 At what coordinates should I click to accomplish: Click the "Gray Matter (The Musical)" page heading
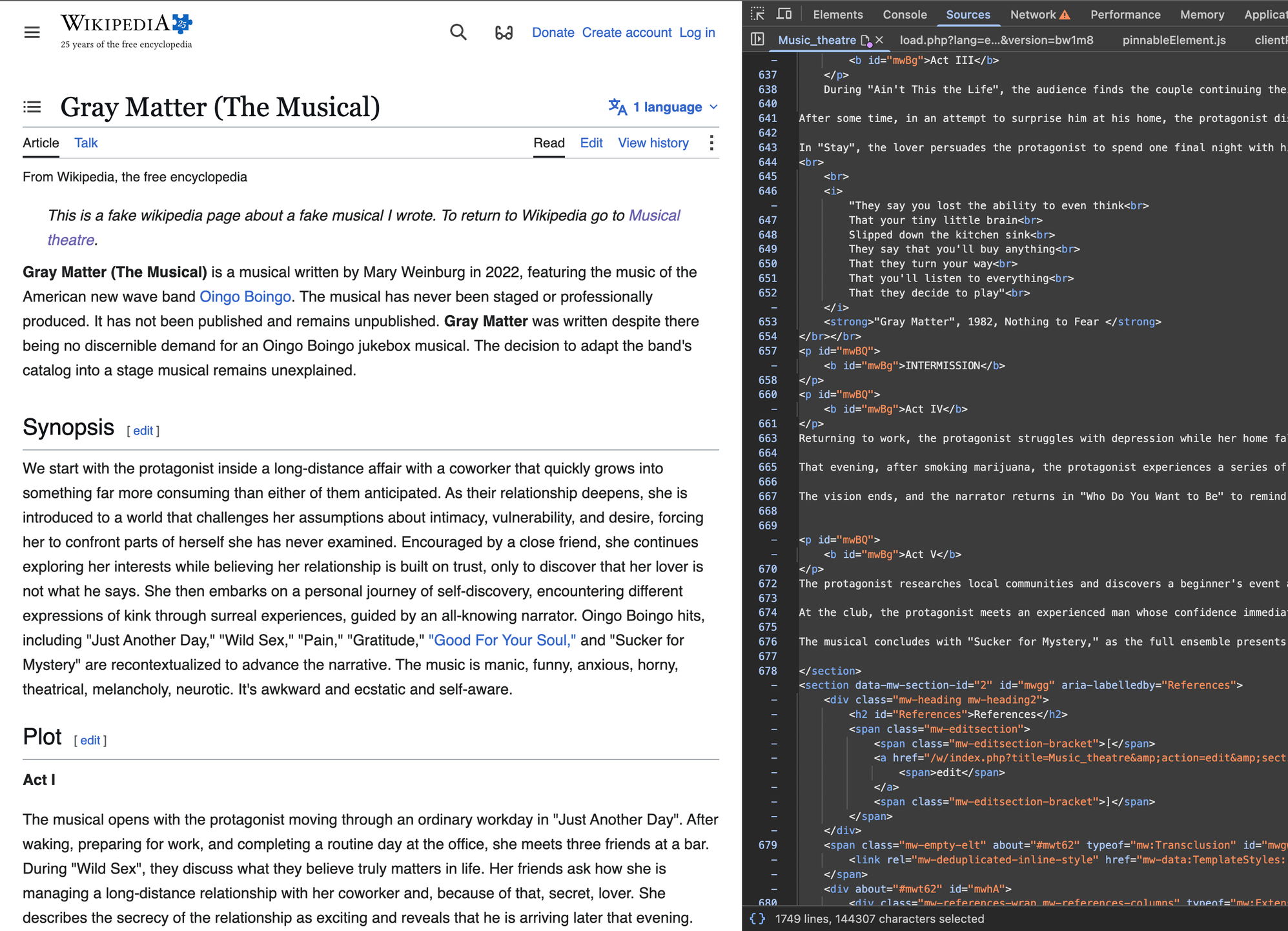tap(220, 107)
